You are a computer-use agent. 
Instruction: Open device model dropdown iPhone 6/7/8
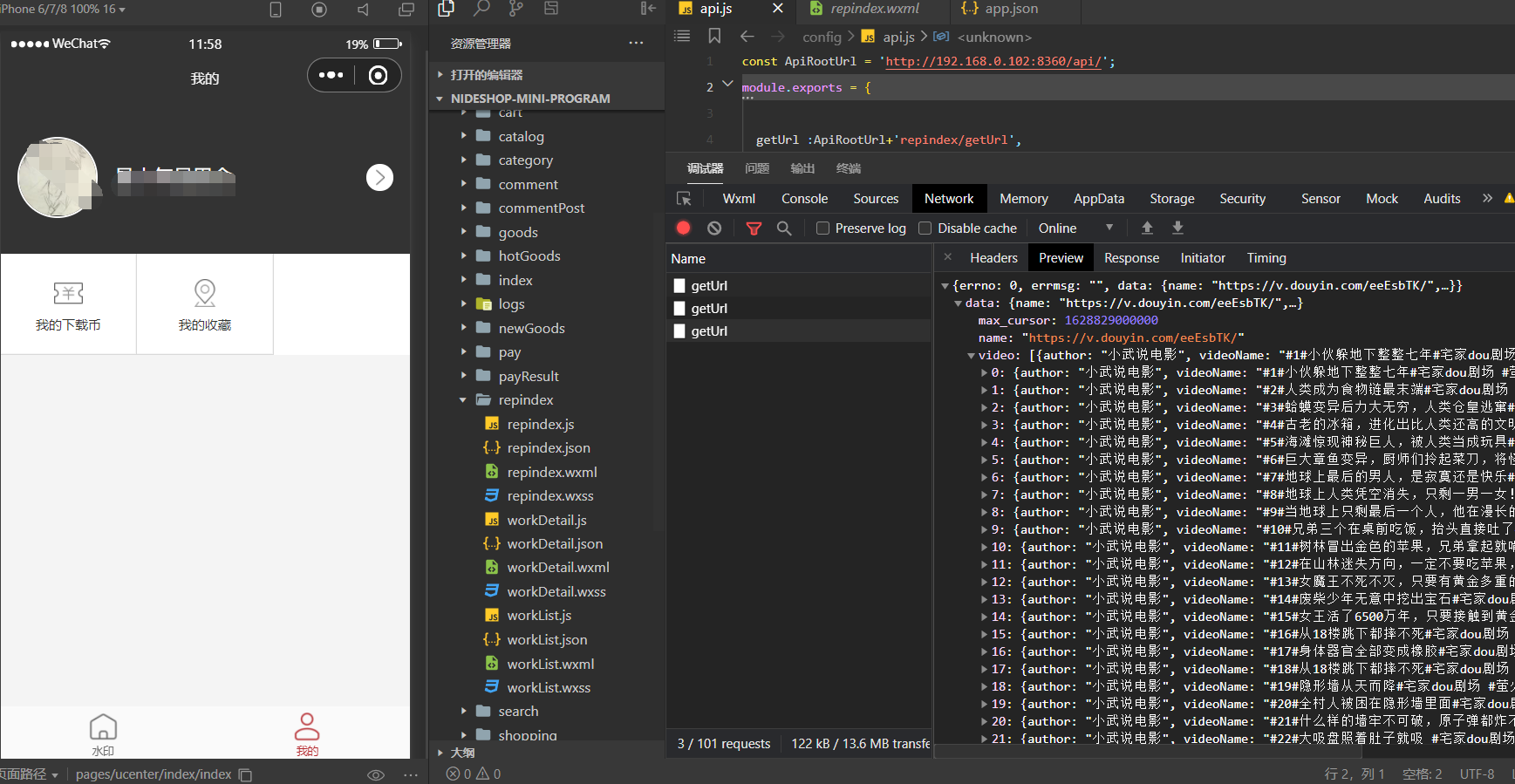pos(64,9)
